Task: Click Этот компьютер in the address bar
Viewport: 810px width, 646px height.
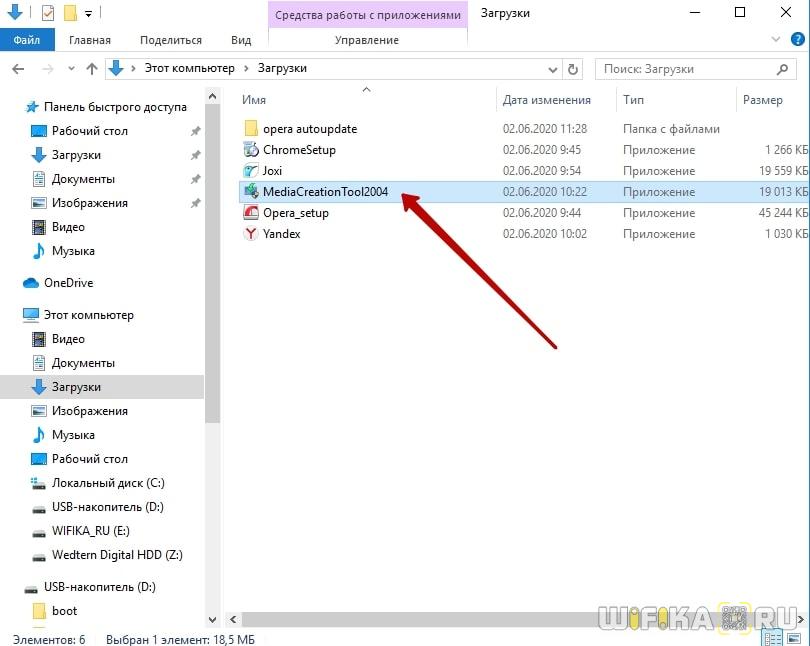Action: tap(189, 68)
